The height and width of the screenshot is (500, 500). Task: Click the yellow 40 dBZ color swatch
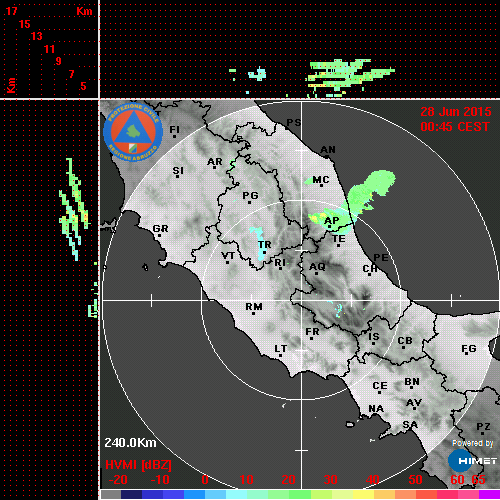[x=363, y=494]
